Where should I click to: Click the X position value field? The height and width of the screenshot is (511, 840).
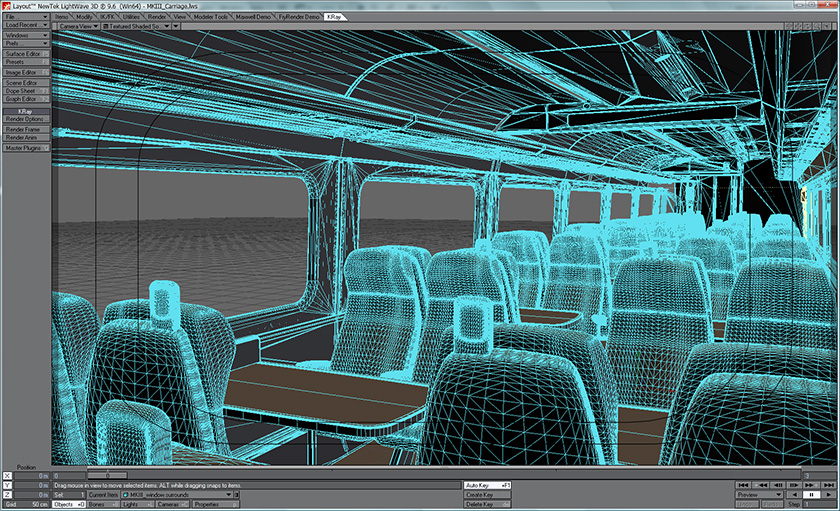coord(33,475)
